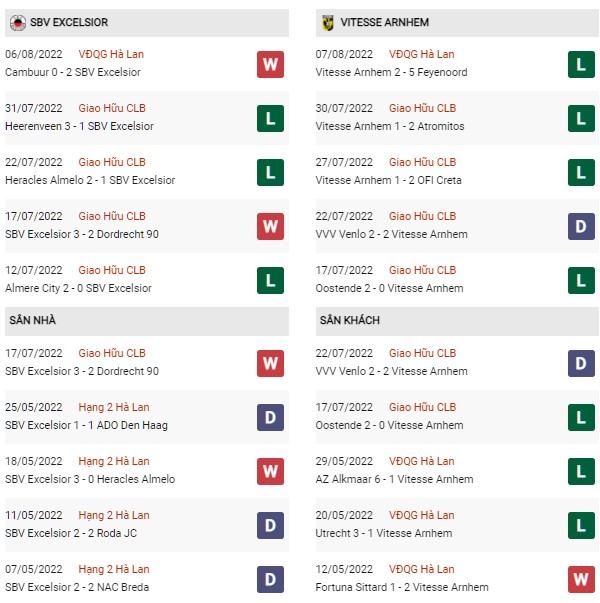Screen dimensions: 600x603
Task: Click the VITESSE ARNHEM team header
Action: [x=457, y=23]
